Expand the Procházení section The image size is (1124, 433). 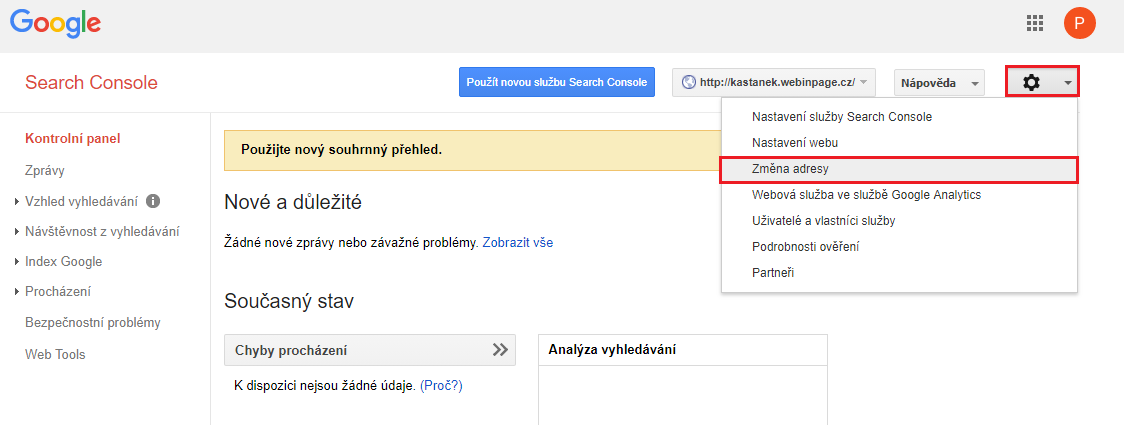tap(57, 292)
